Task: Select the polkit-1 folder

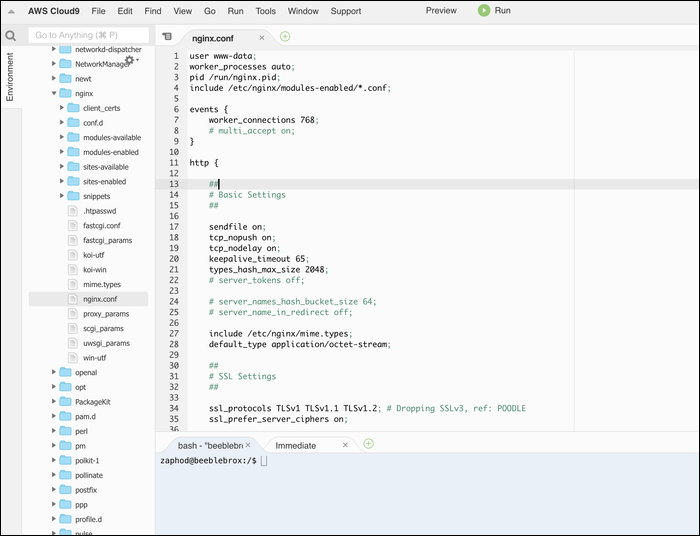Action: (x=87, y=461)
